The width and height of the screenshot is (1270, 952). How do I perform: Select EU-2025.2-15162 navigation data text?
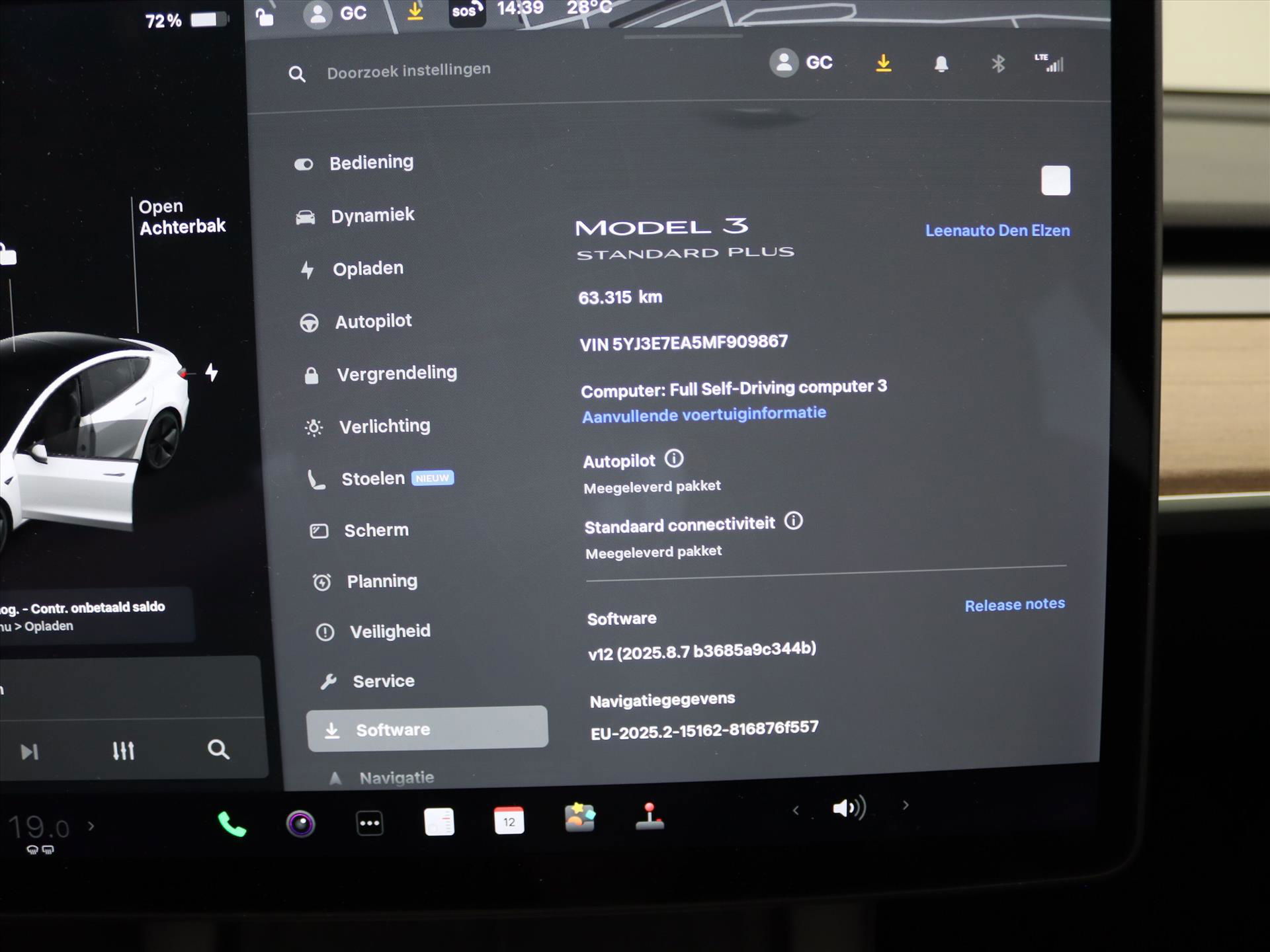[x=704, y=731]
